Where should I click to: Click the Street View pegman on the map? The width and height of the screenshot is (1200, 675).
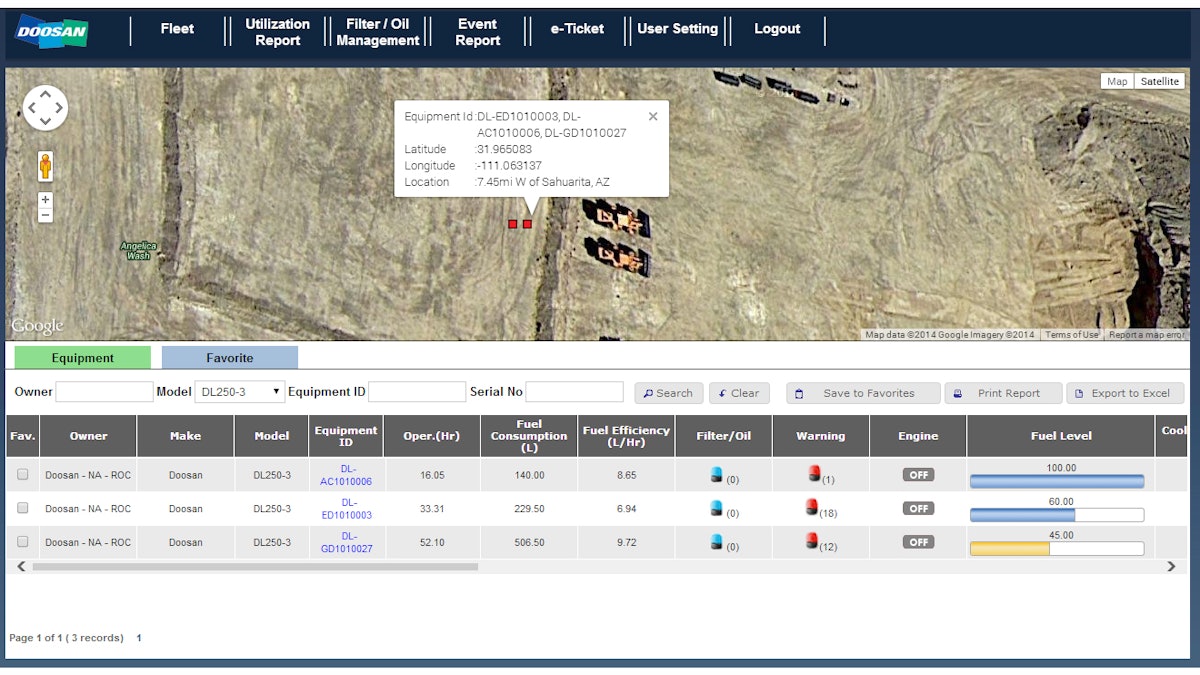pos(45,166)
